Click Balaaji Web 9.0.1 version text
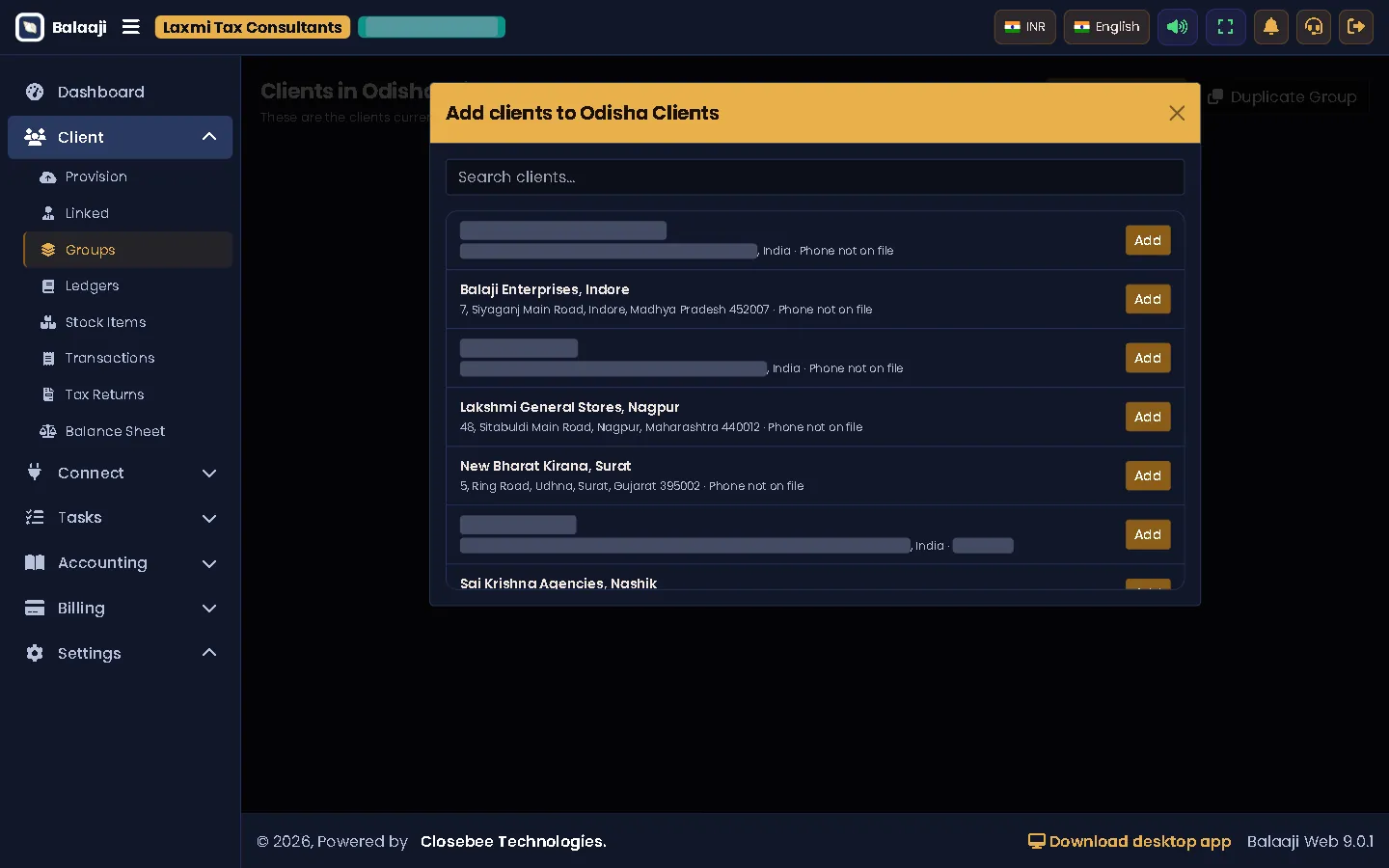This screenshot has width=1389, height=868. (1310, 841)
